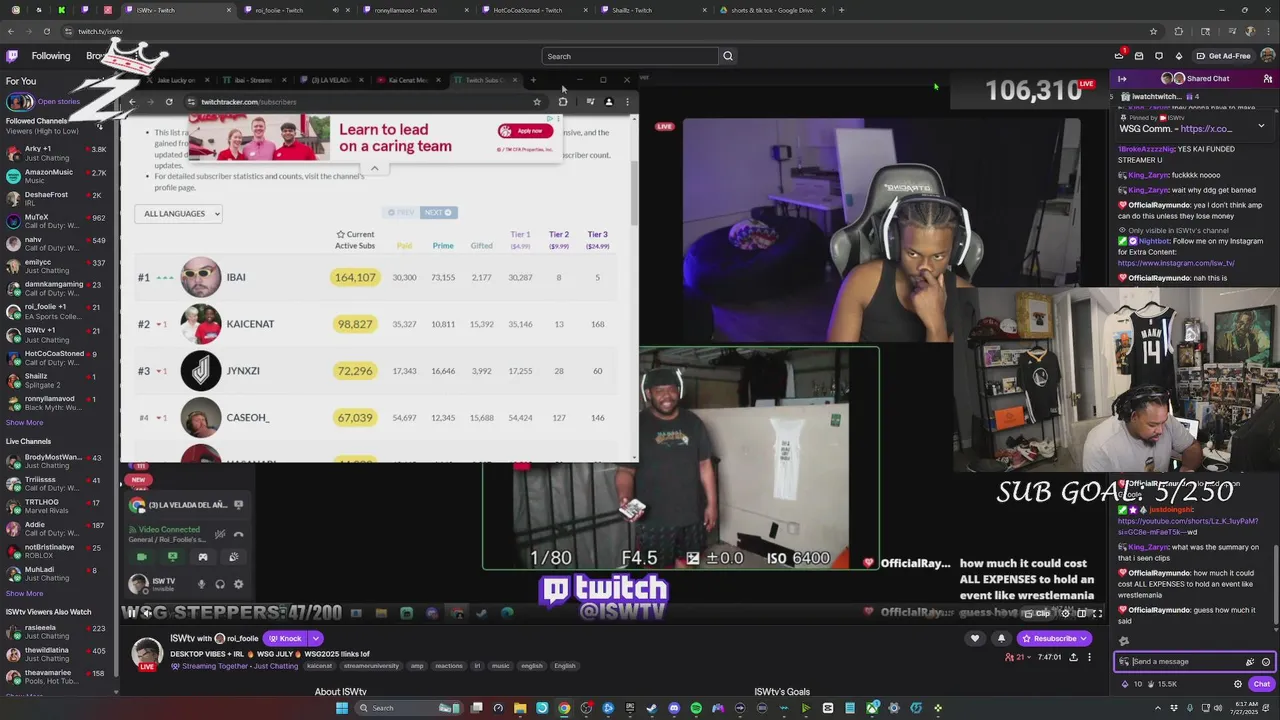The width and height of the screenshot is (1280, 720).
Task: Click the Get Ad-Free button
Action: 1223,56
